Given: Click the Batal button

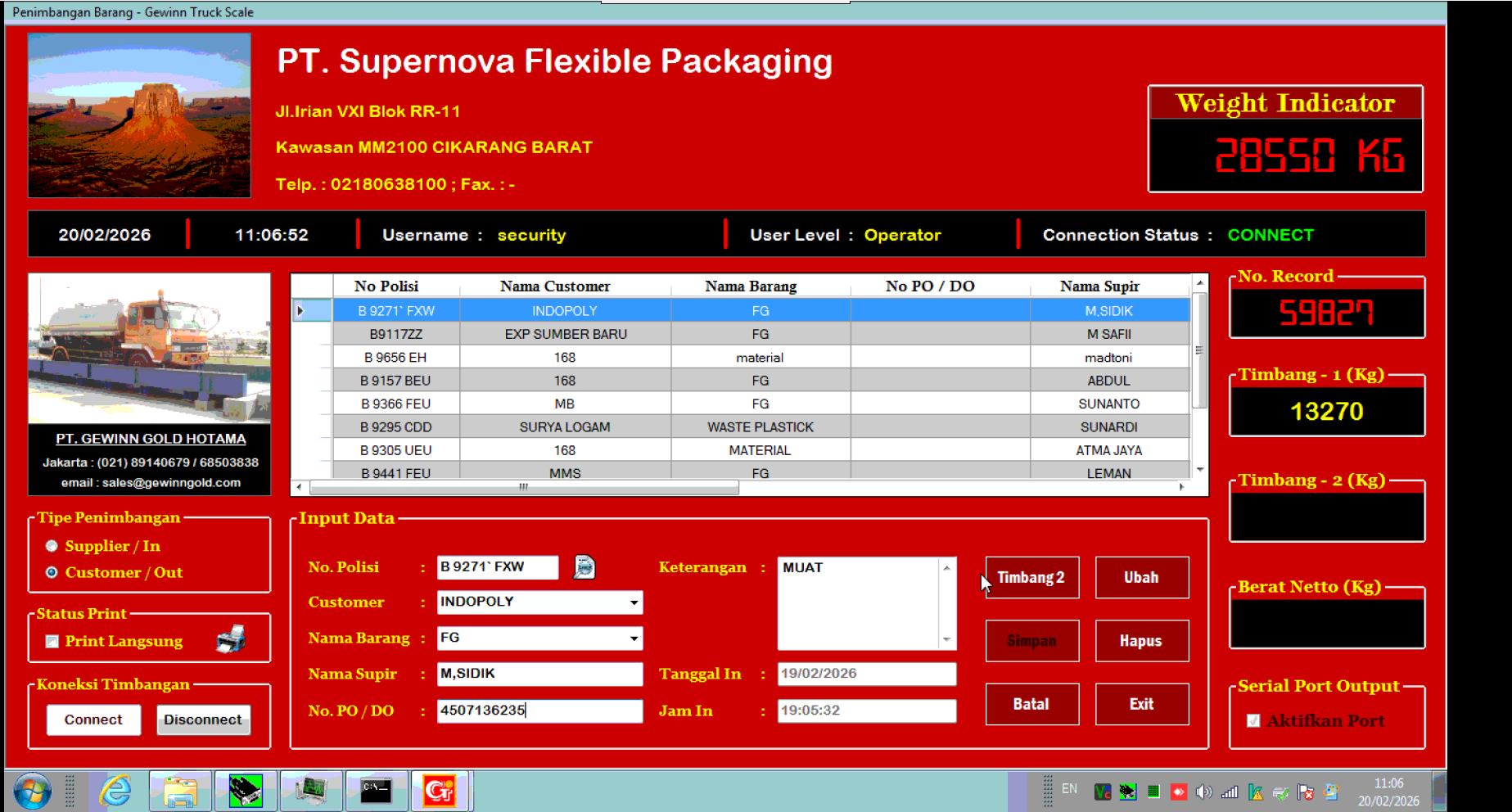Looking at the screenshot, I should 1031,704.
